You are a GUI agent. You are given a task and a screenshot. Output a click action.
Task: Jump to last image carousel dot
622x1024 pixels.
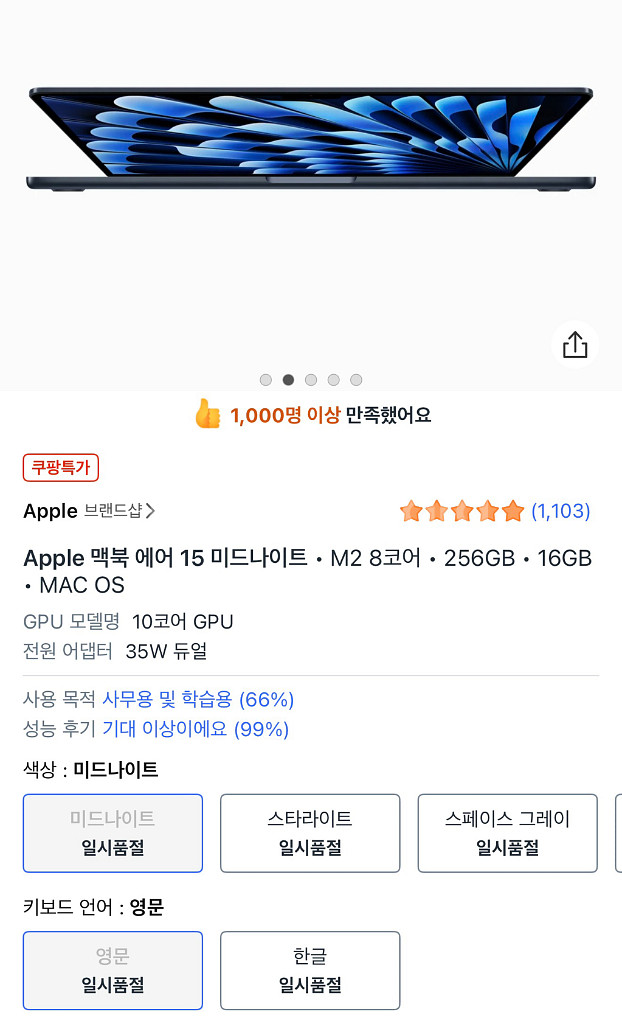click(x=356, y=380)
